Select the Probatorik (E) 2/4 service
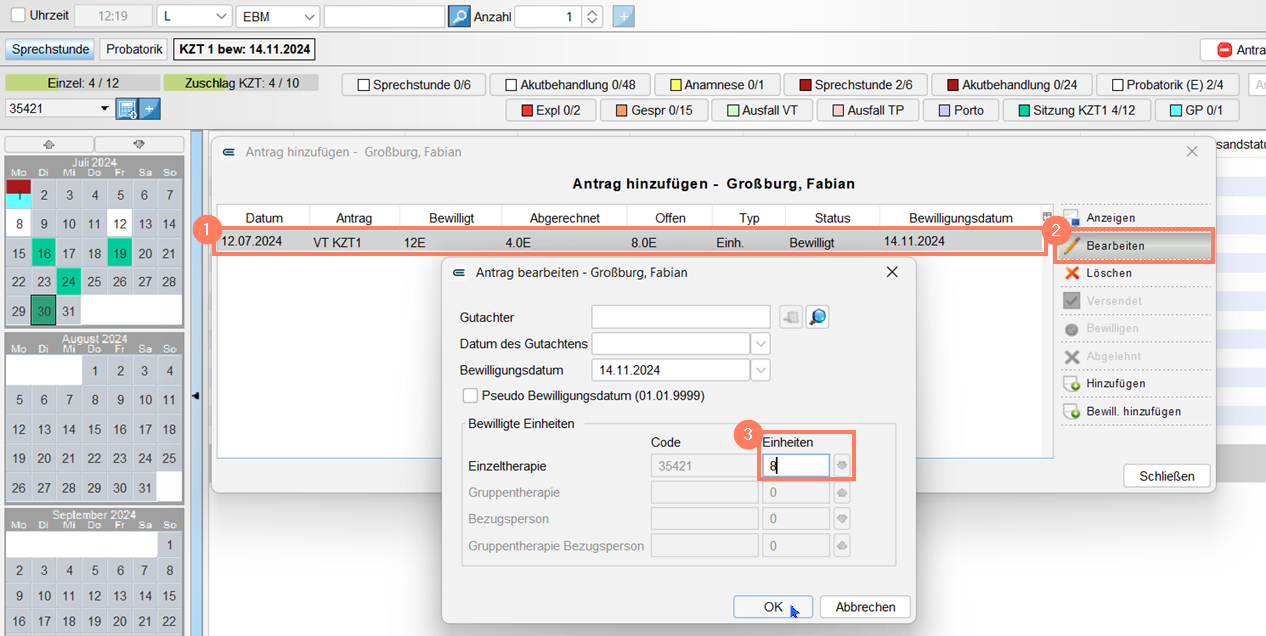The width and height of the screenshot is (1266, 636). pyautogui.click(x=1167, y=85)
